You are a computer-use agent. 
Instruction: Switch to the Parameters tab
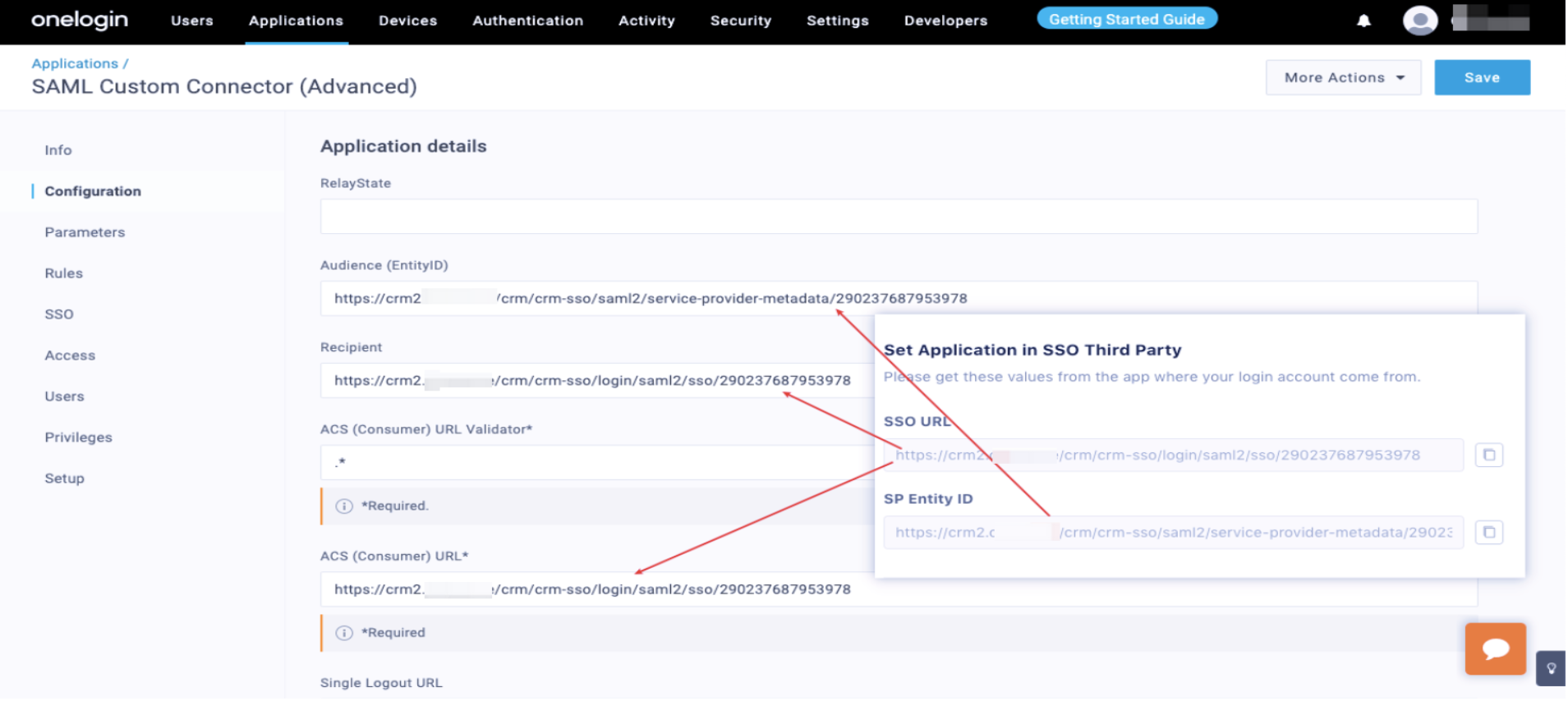point(85,232)
